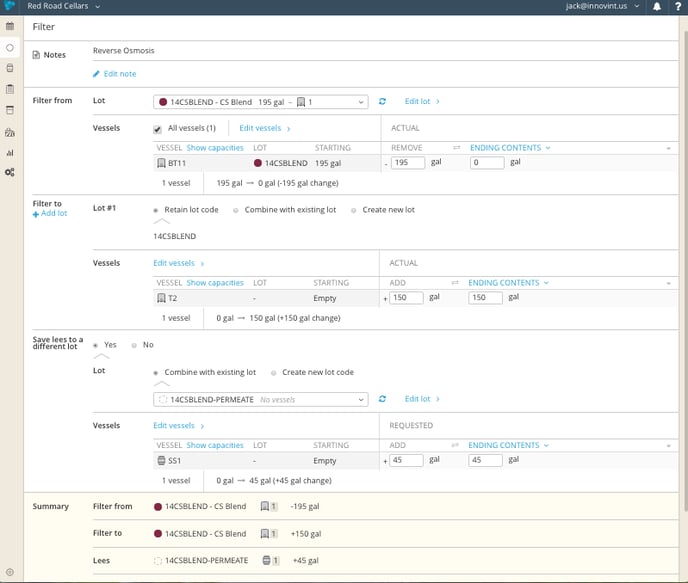The image size is (688, 583).
Task: Refresh the lees lot list
Action: pyautogui.click(x=382, y=399)
